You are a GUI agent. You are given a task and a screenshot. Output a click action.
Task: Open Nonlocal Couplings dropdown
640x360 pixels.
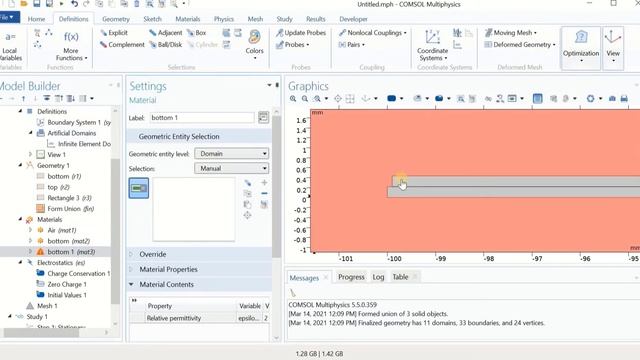click(x=373, y=33)
